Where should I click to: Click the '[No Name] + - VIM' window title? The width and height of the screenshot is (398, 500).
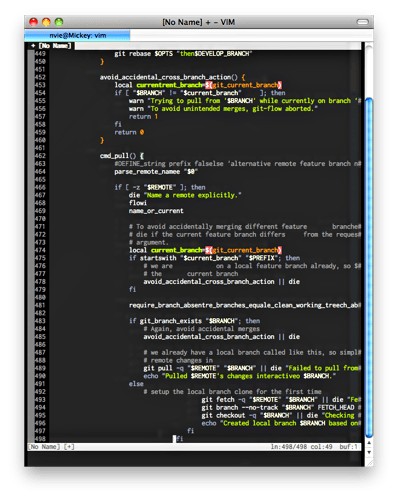tap(199, 22)
